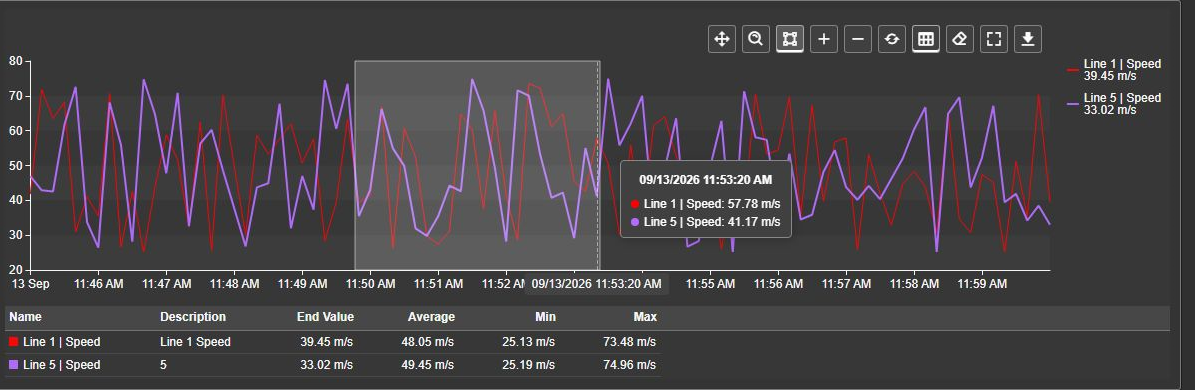Sort table by Max column header
The height and width of the screenshot is (390, 1195).
coord(645,317)
